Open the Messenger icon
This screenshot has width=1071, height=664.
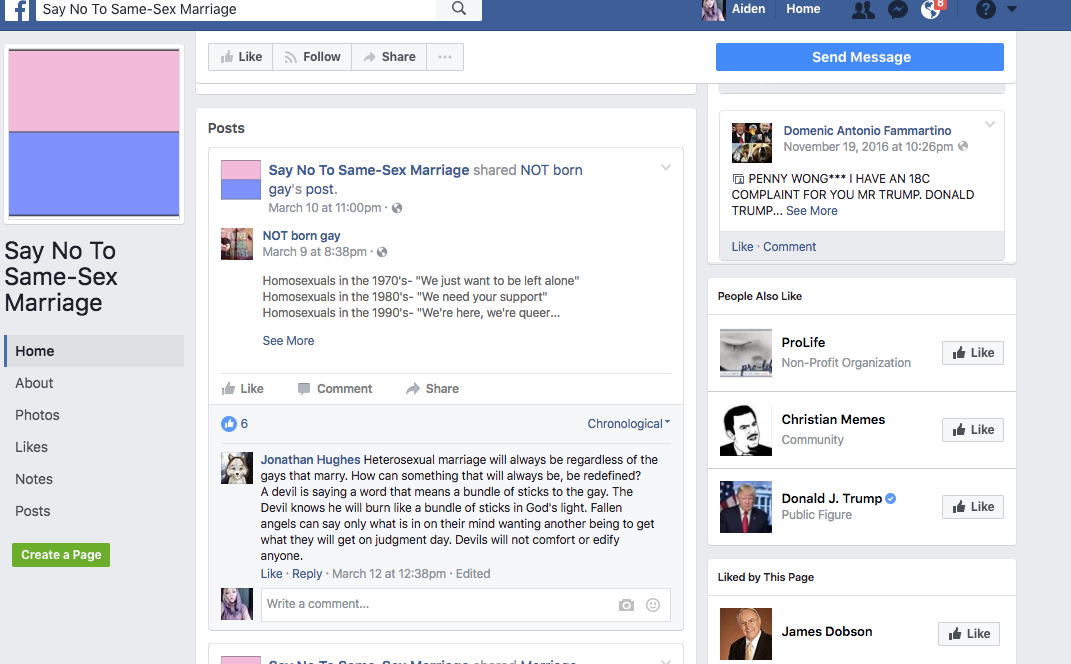898,10
